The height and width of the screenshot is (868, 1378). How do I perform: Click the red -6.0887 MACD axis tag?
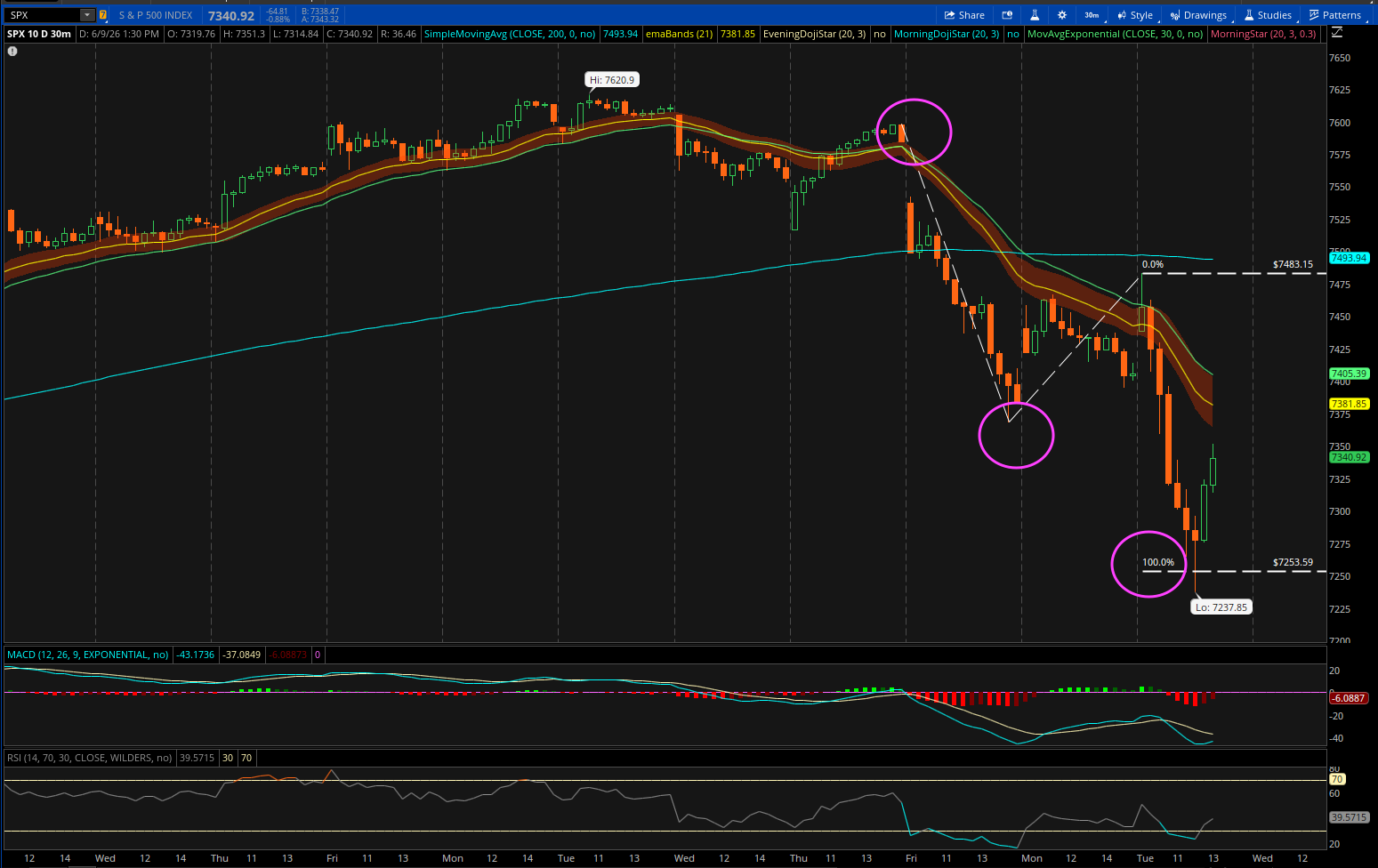click(x=1349, y=698)
